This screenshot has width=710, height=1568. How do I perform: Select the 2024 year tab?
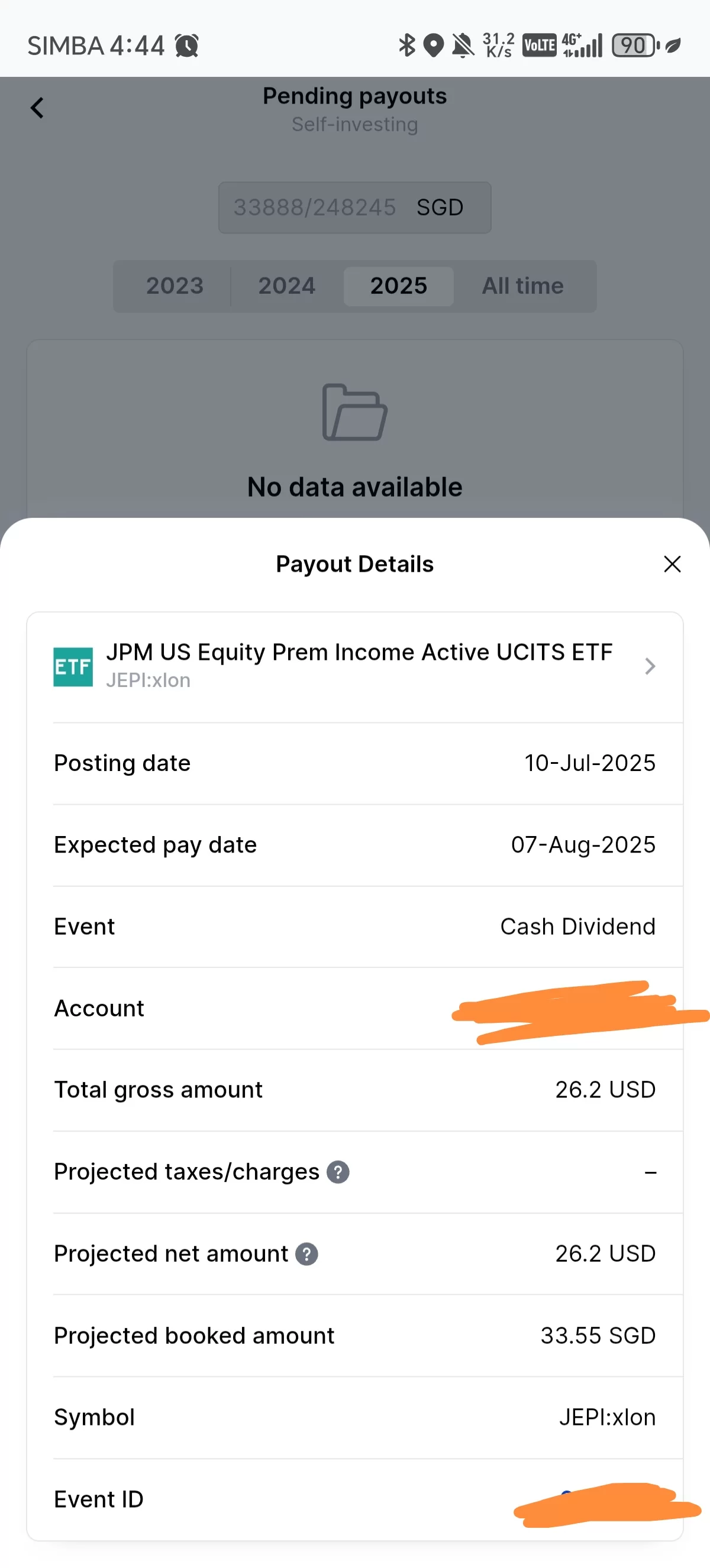[287, 286]
